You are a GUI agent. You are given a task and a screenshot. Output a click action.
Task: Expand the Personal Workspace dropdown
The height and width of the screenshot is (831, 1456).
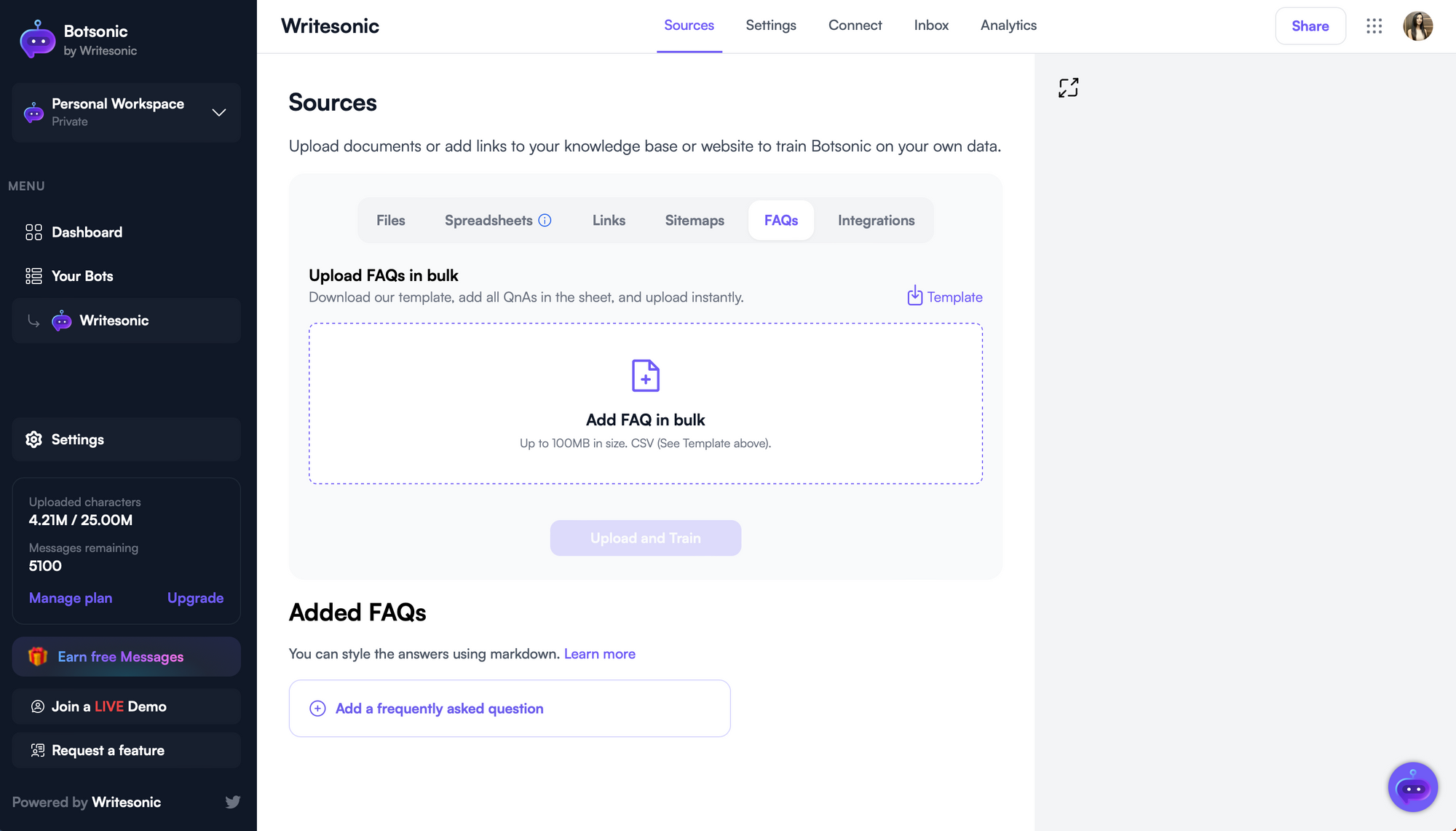(x=218, y=112)
